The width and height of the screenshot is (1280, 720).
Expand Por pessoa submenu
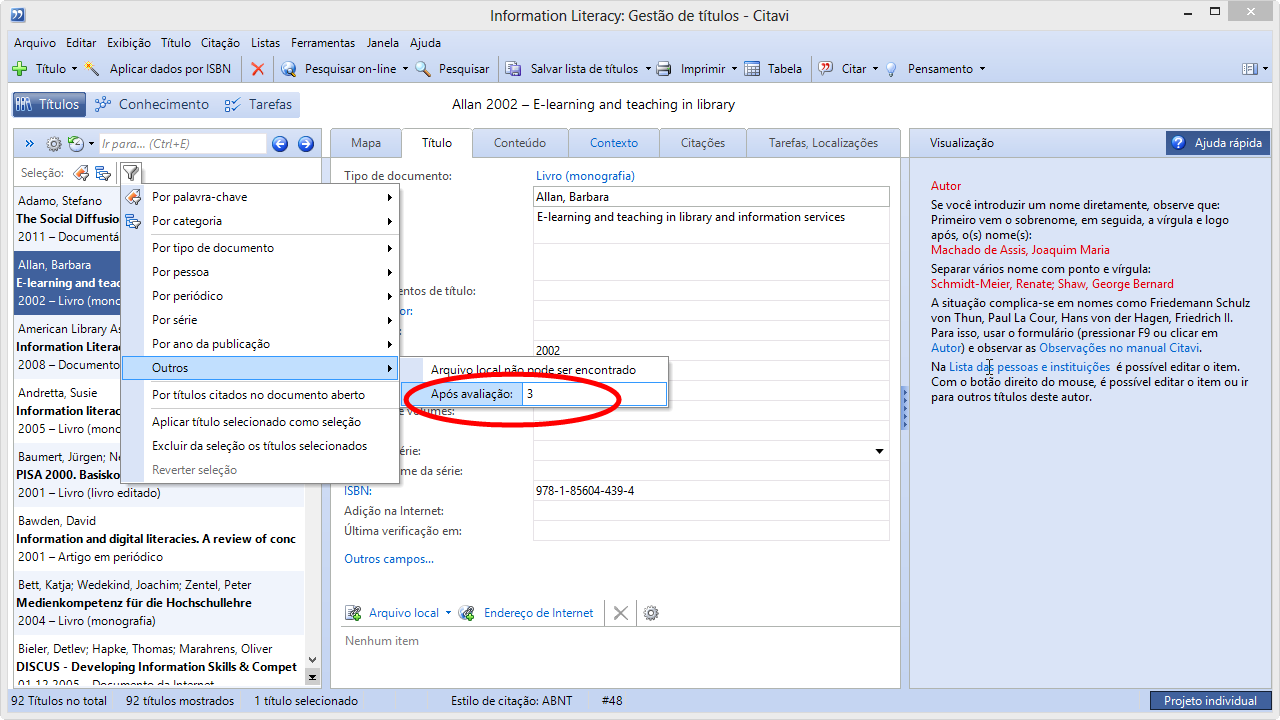(x=260, y=272)
